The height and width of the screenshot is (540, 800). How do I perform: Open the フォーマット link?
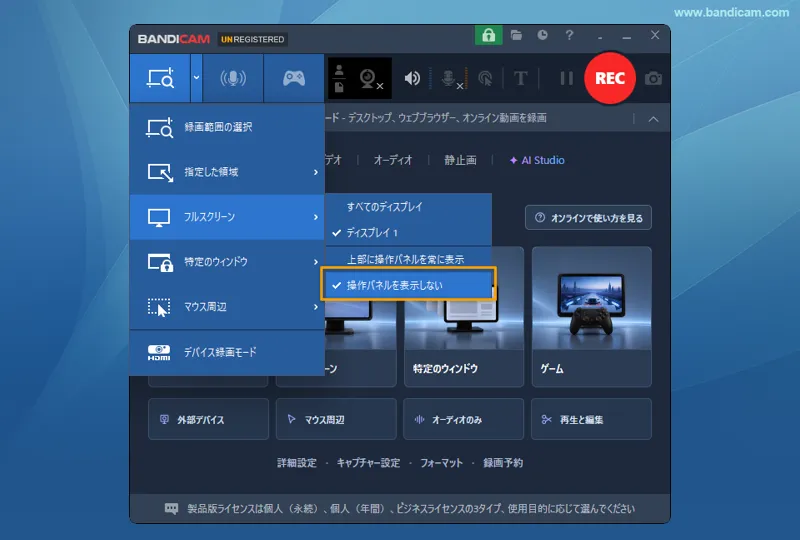pyautogui.click(x=441, y=463)
